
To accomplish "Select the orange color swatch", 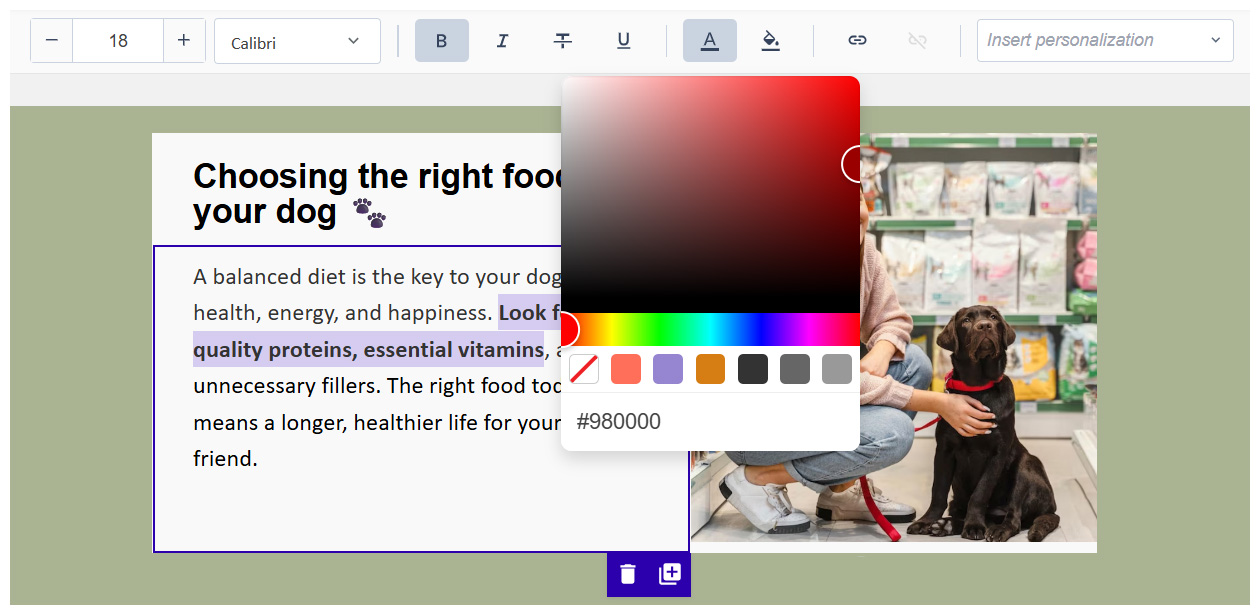I will [x=710, y=369].
